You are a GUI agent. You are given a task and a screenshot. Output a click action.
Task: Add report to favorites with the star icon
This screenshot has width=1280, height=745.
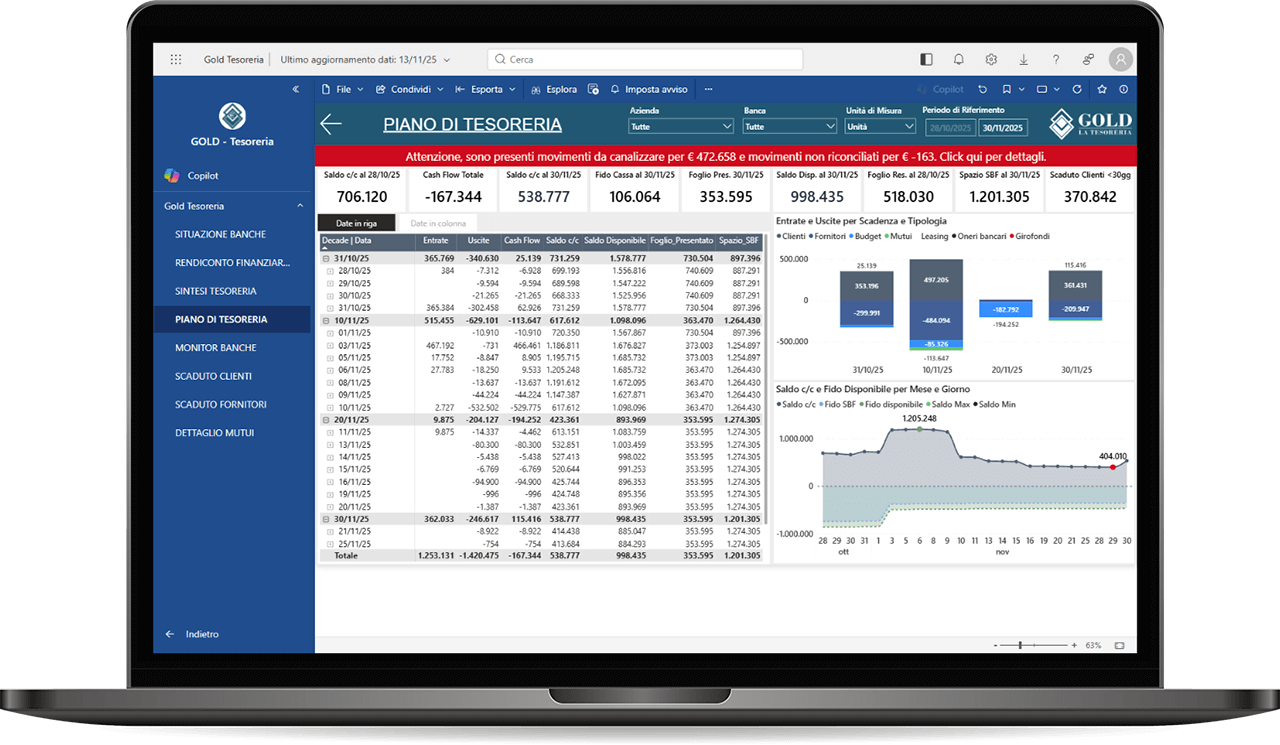[1101, 89]
